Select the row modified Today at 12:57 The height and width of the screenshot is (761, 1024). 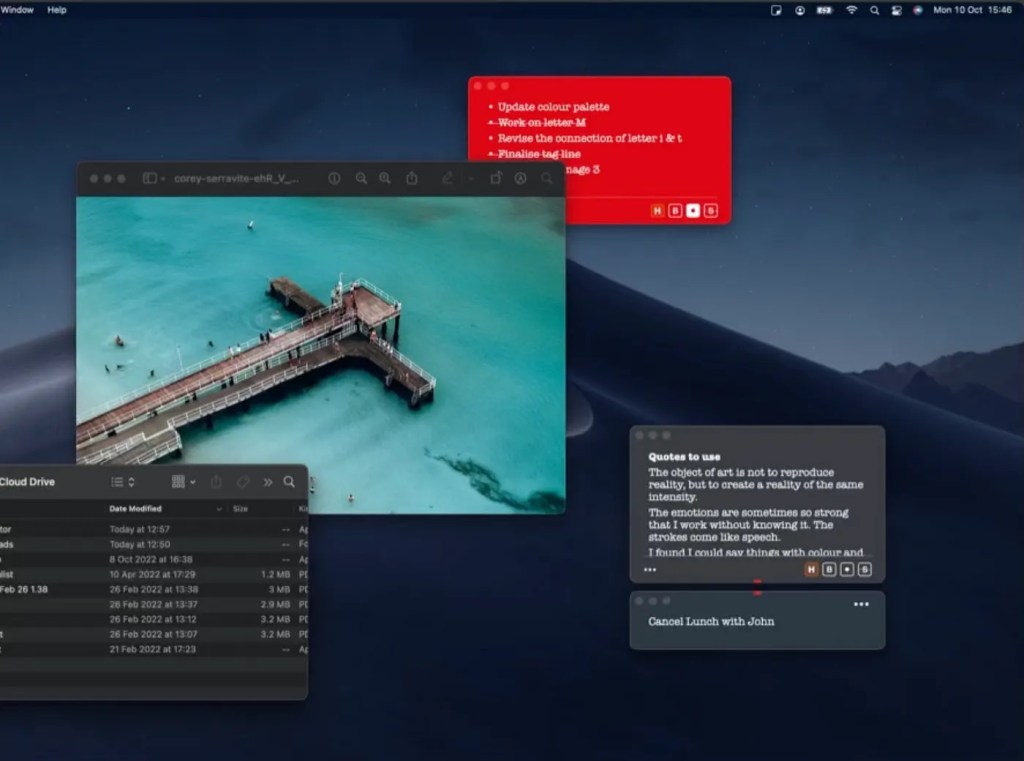click(153, 529)
